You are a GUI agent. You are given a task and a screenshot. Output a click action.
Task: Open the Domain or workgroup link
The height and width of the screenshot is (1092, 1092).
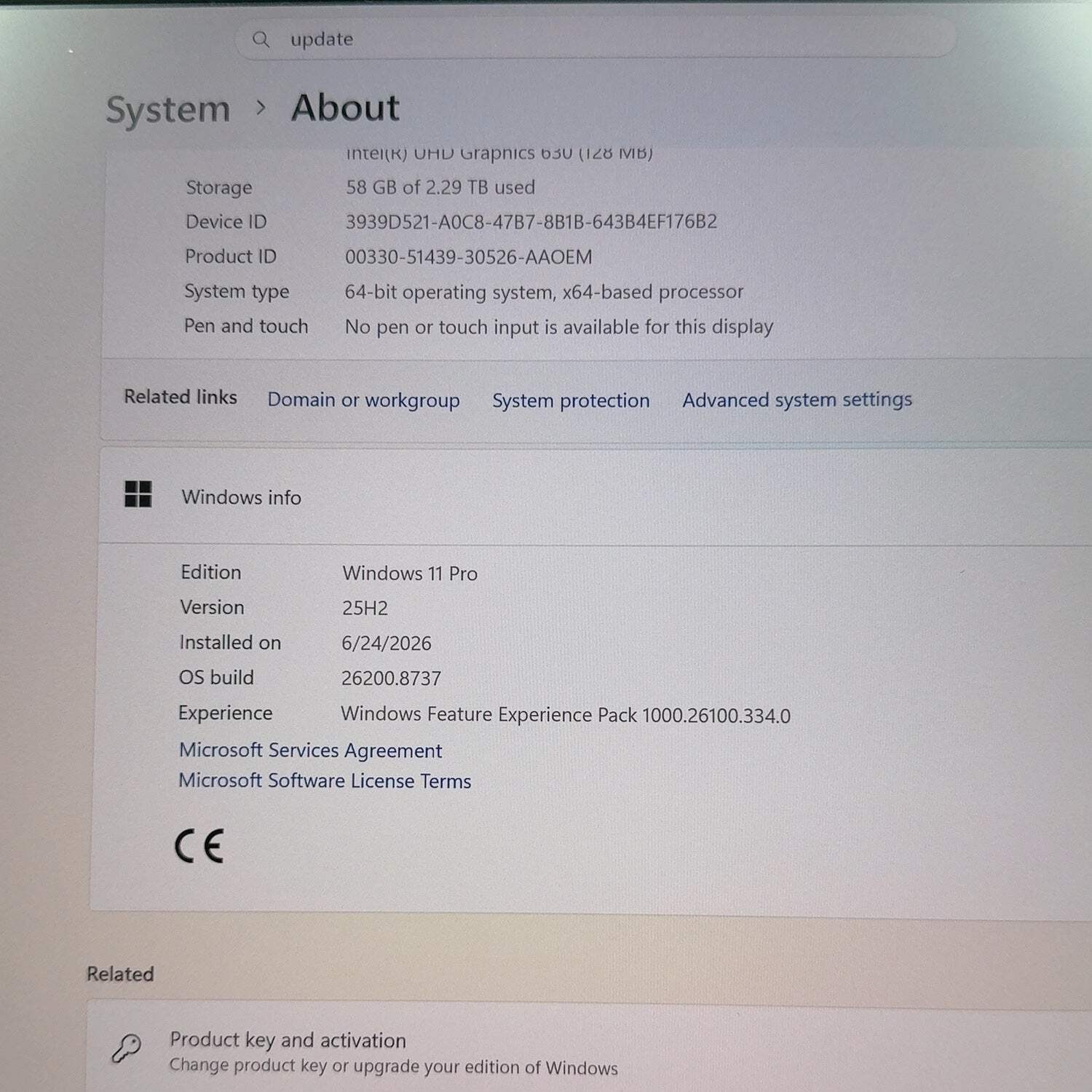(363, 400)
